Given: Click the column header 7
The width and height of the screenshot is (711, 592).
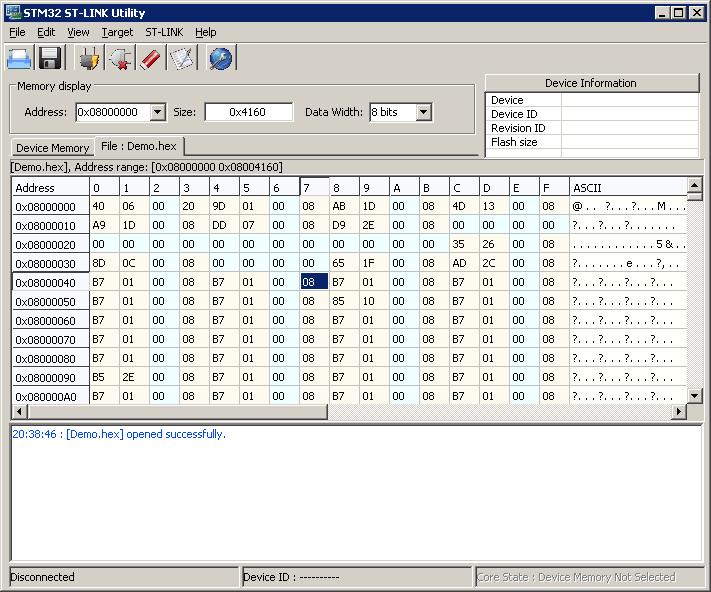Looking at the screenshot, I should [x=314, y=188].
